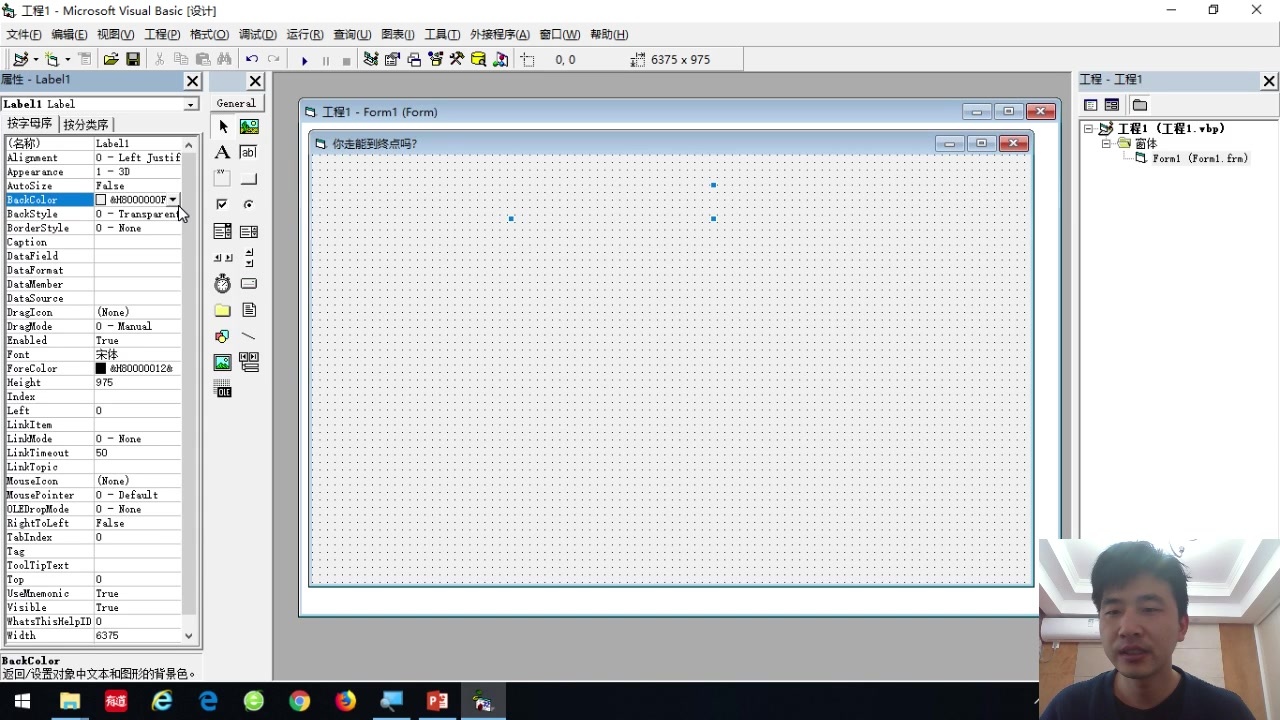Viewport: 1280px width, 720px height.
Task: Open PowerPoint from the Windows taskbar
Action: pyautogui.click(x=437, y=701)
